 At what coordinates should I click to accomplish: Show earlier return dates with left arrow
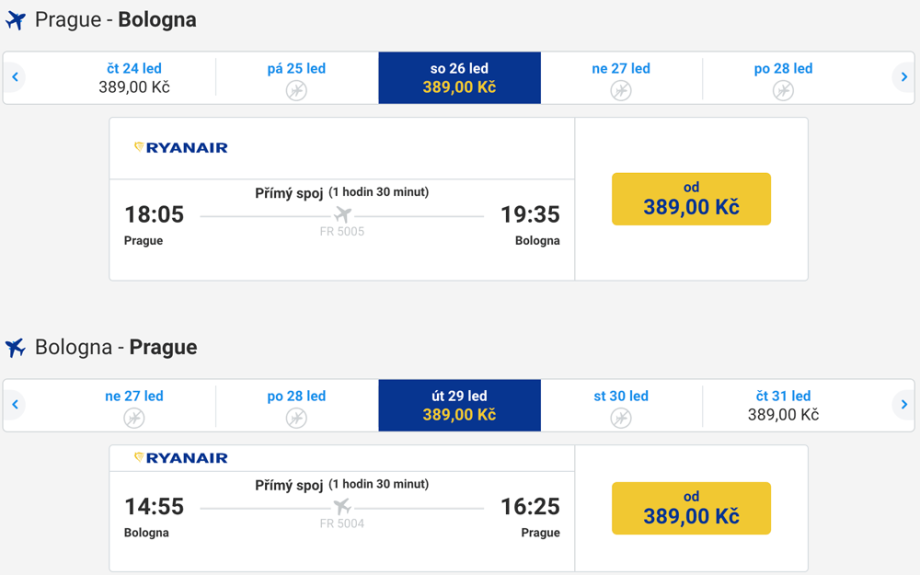point(15,405)
